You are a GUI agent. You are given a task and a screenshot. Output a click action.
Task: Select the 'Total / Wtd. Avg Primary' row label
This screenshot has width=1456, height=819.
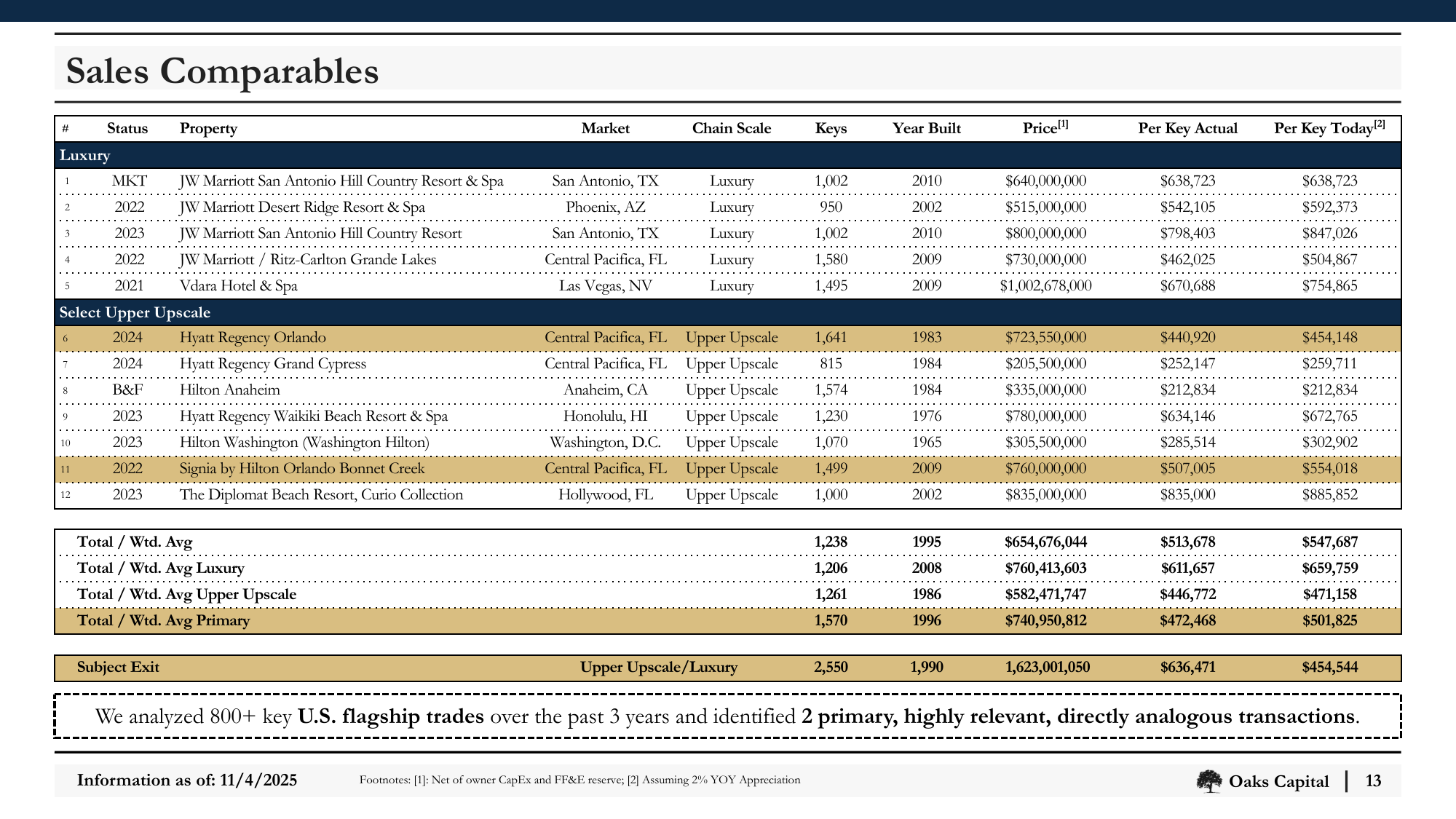(164, 620)
